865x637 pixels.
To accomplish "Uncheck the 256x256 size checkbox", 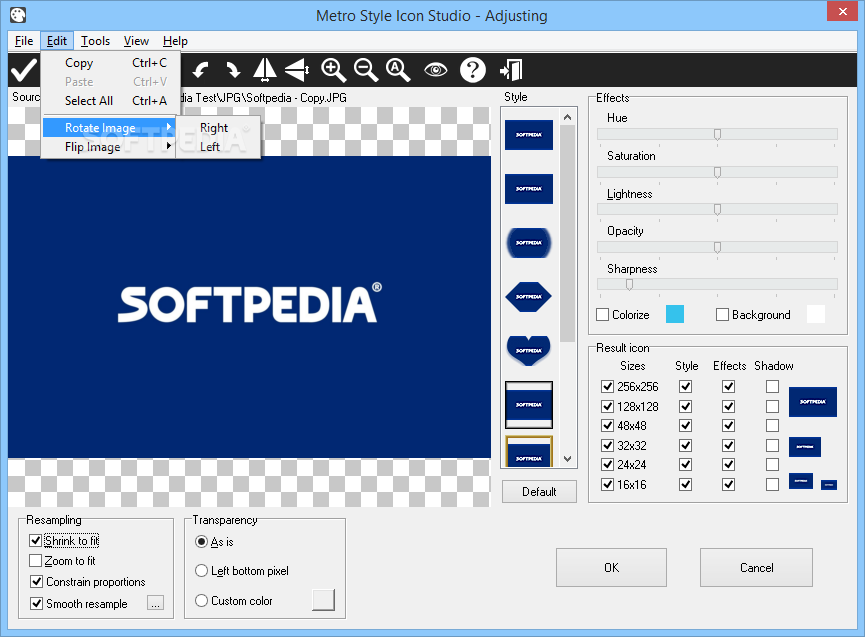I will click(x=607, y=386).
